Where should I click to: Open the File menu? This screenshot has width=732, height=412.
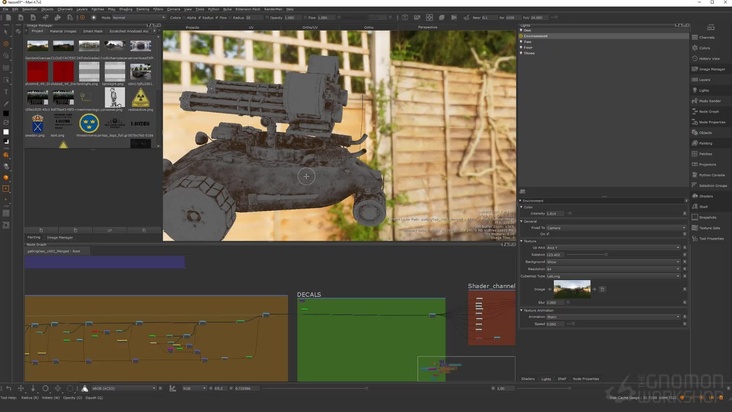[x=5, y=9]
